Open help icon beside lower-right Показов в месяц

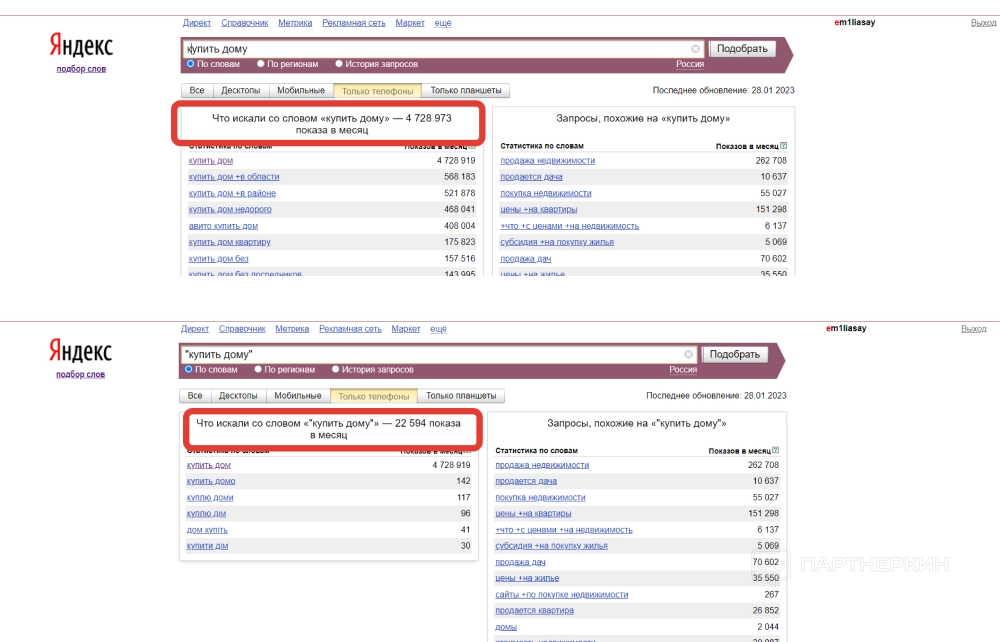[776, 451]
